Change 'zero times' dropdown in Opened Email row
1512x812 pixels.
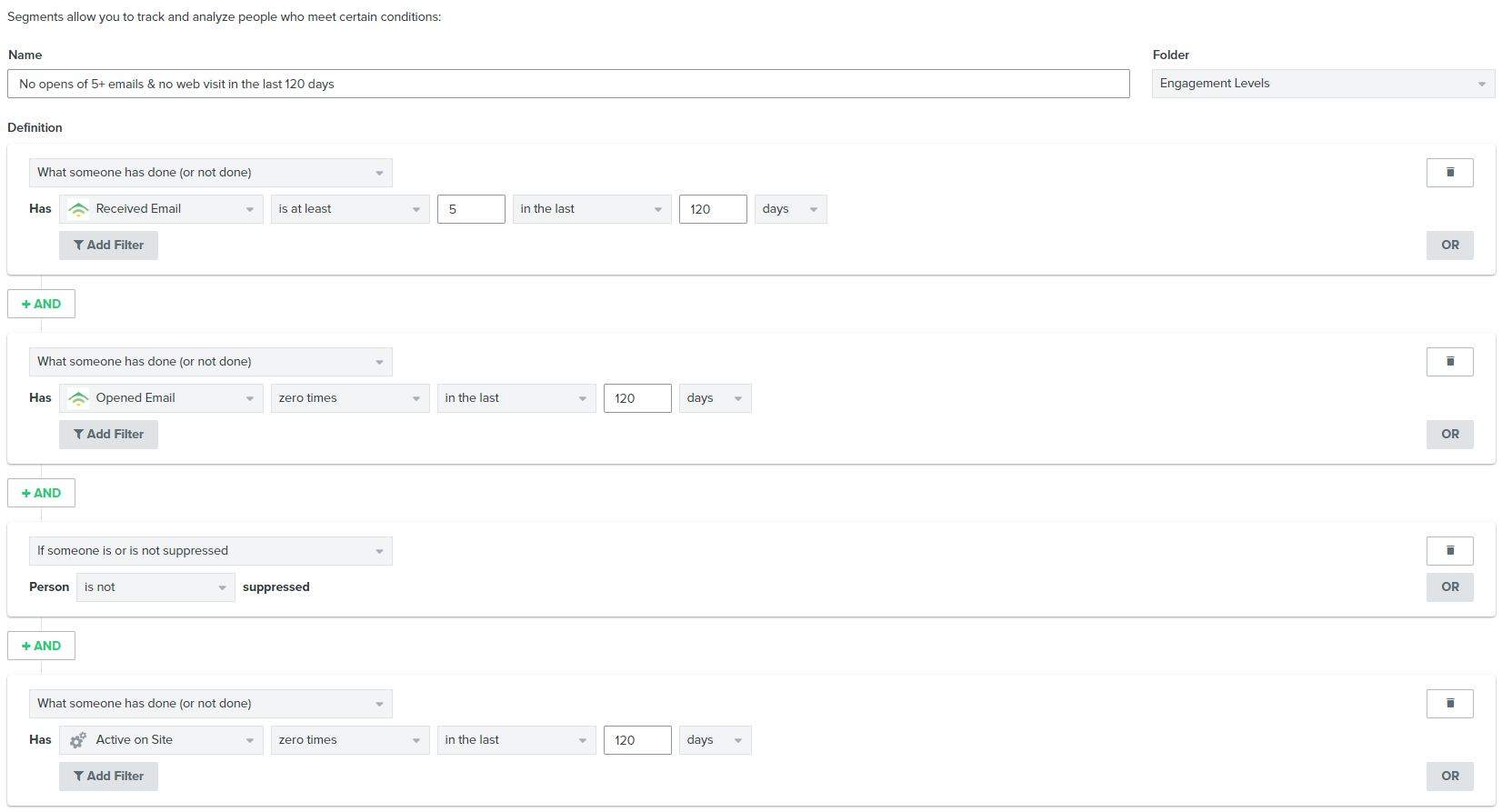pyautogui.click(x=350, y=398)
